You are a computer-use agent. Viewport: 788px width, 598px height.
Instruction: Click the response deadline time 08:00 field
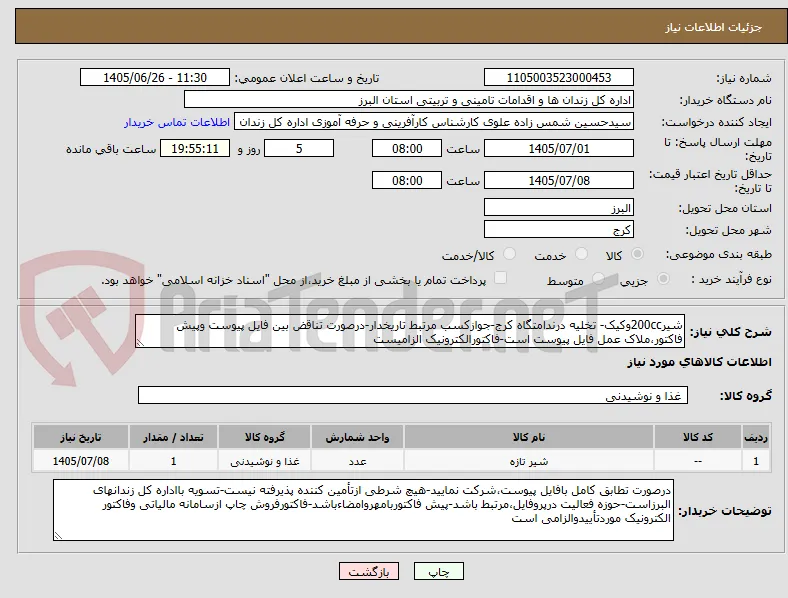point(407,148)
